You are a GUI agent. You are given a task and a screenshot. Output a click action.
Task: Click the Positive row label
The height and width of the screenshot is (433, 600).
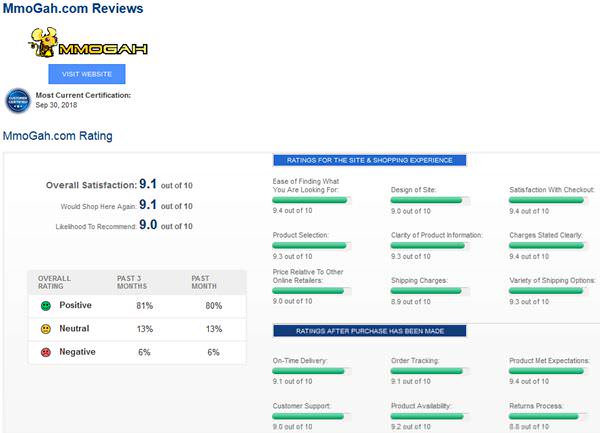click(75, 305)
